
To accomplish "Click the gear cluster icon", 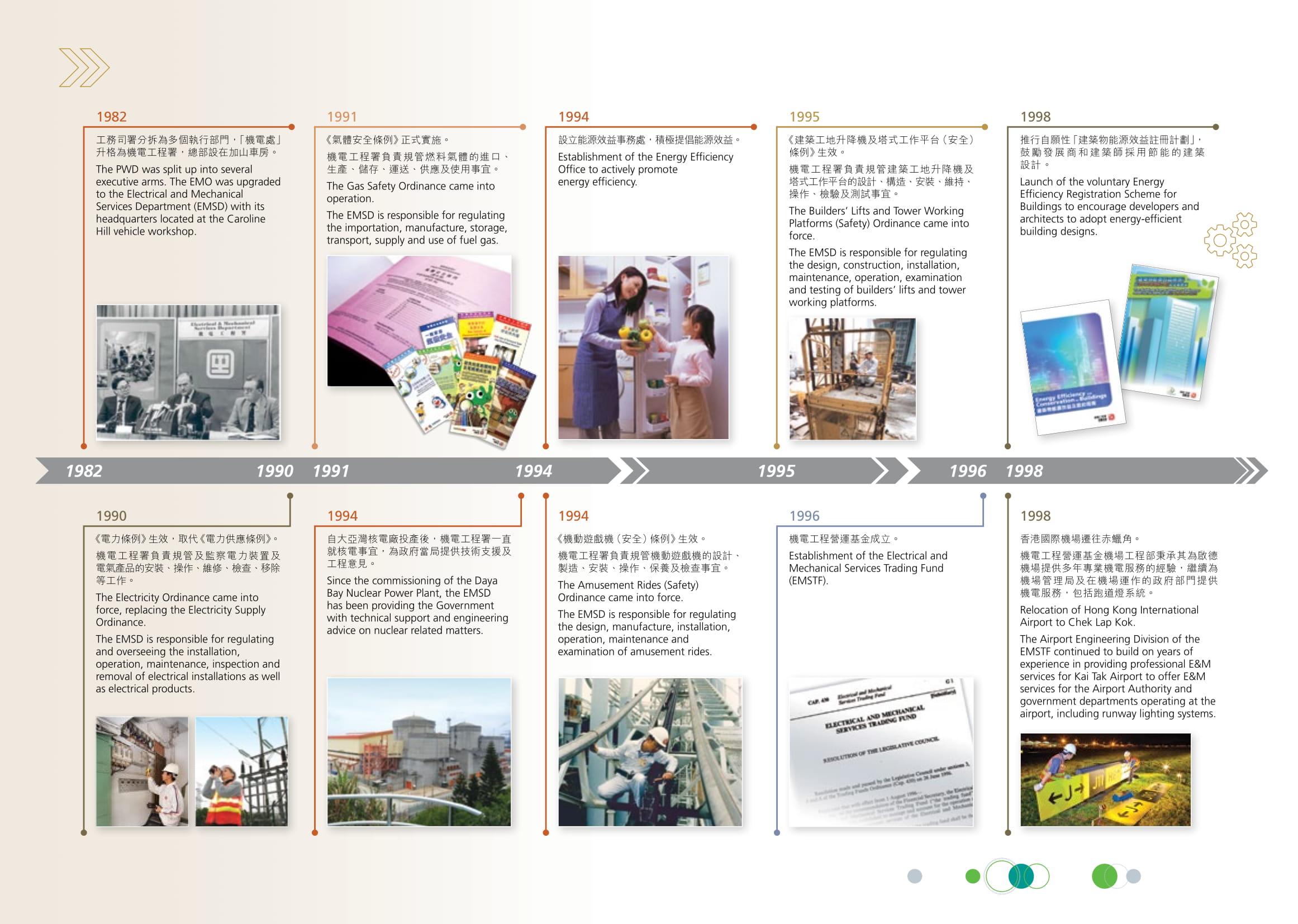I will pos(1229,240).
